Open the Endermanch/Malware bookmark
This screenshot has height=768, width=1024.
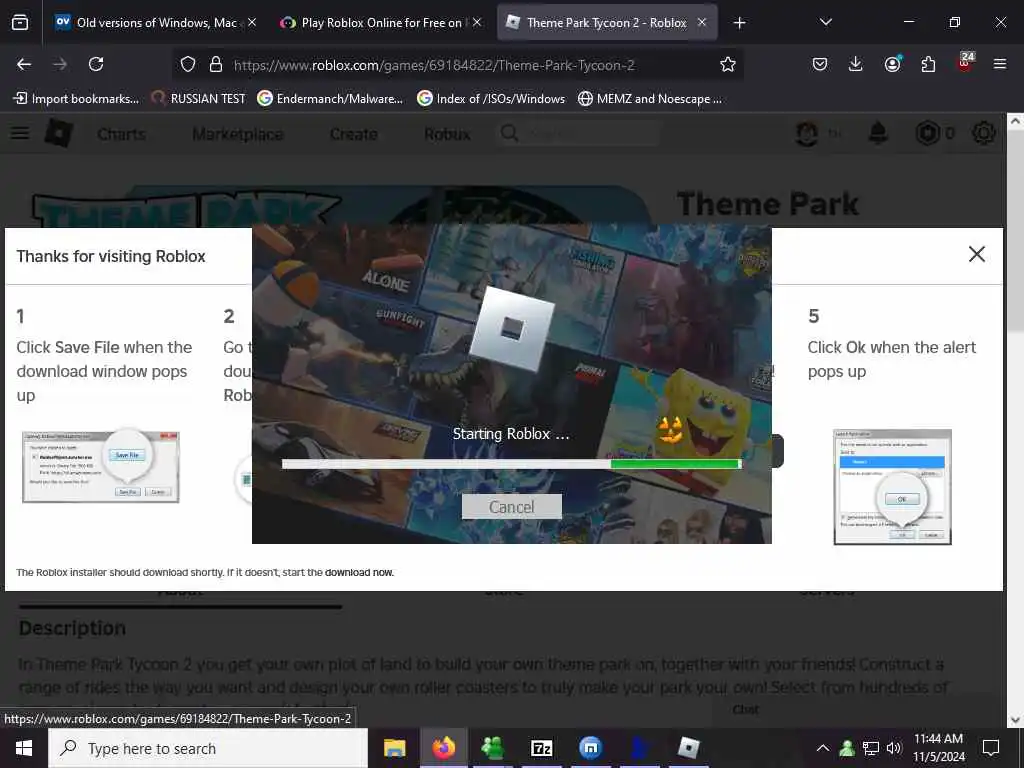pyautogui.click(x=330, y=99)
